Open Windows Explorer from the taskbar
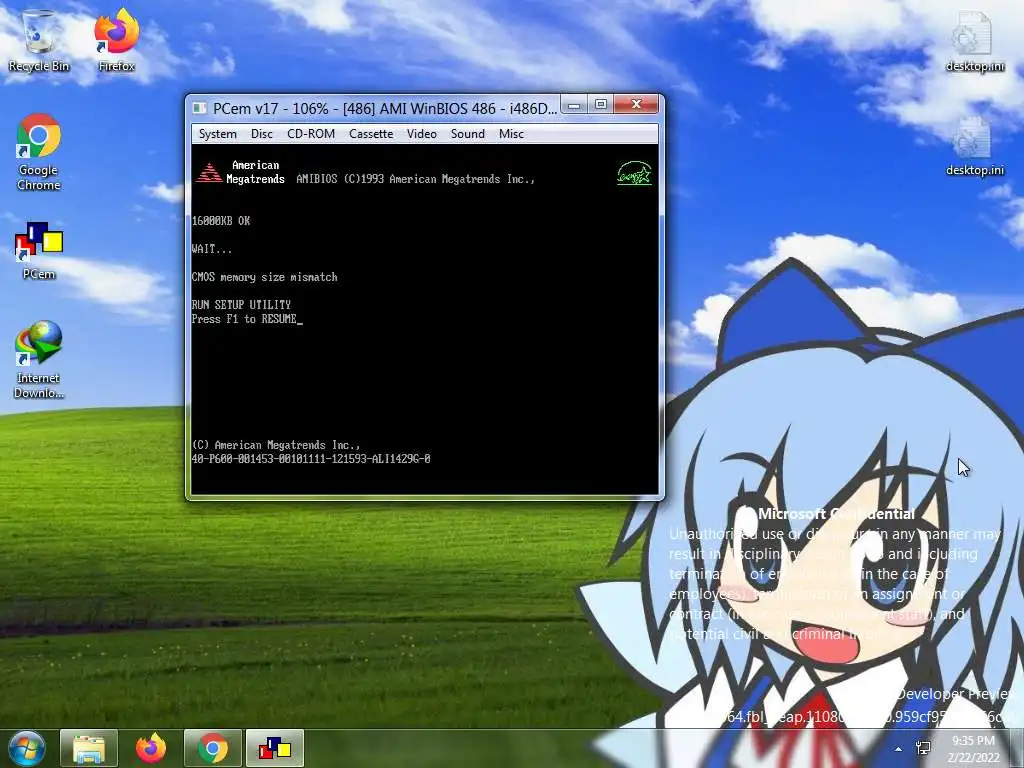The height and width of the screenshot is (768, 1024). click(x=89, y=748)
